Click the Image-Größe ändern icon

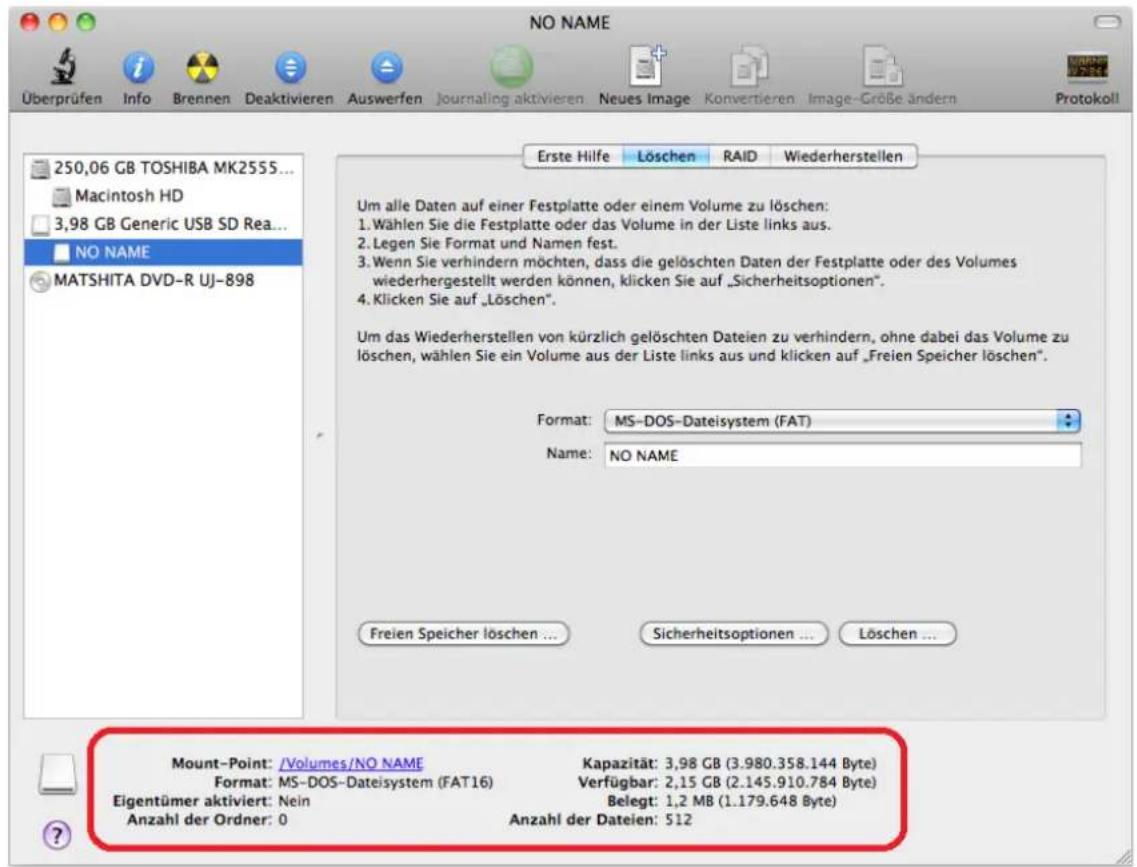tap(882, 68)
